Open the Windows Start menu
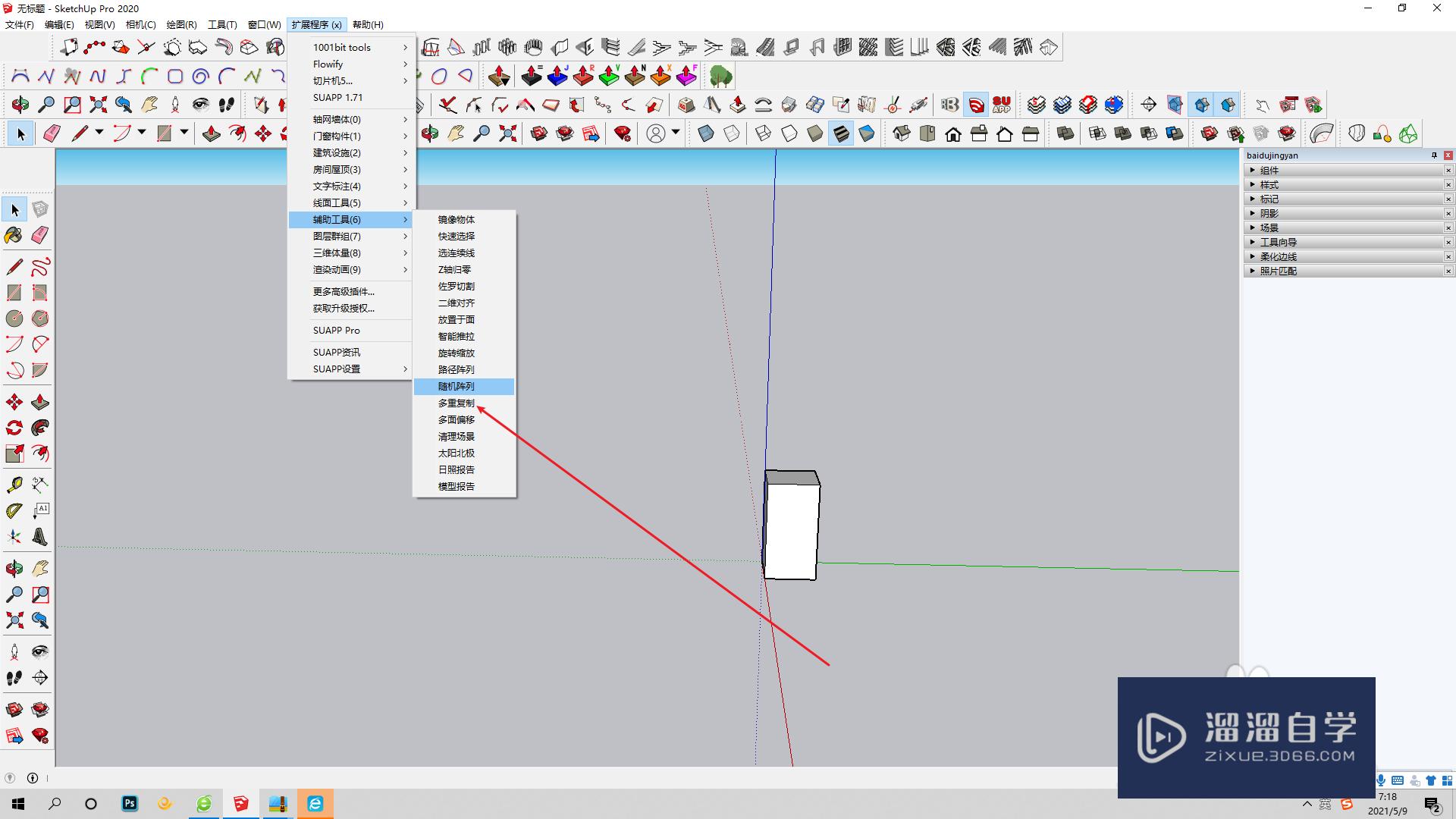1456x819 pixels. tap(18, 804)
